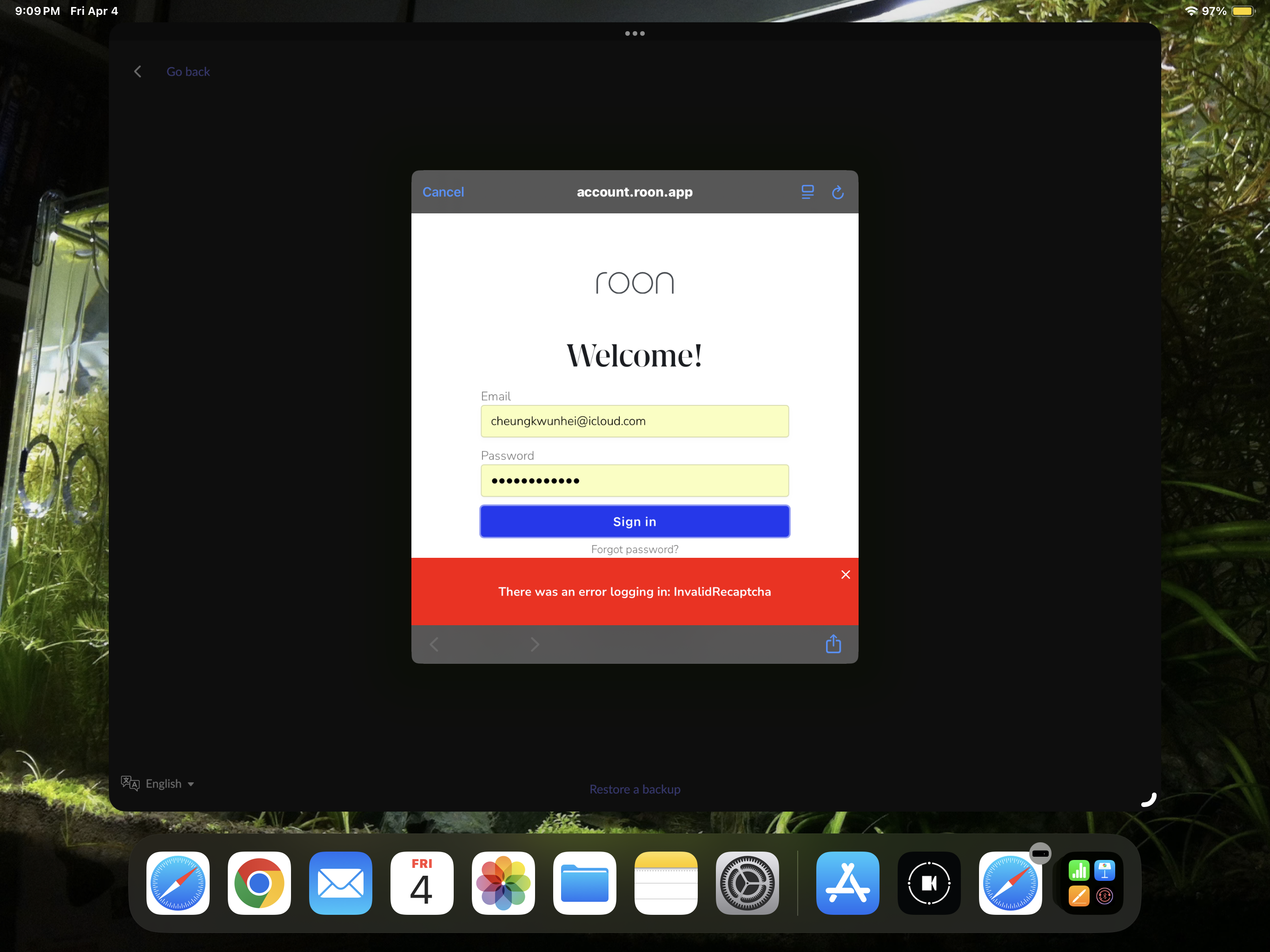Viewport: 1270px width, 952px height.
Task: Open the Forgot password? link
Action: pos(635,549)
